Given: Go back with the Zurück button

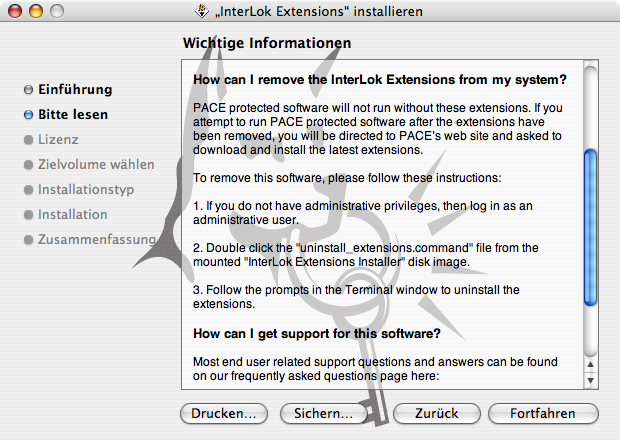Looking at the screenshot, I should pos(437,414).
